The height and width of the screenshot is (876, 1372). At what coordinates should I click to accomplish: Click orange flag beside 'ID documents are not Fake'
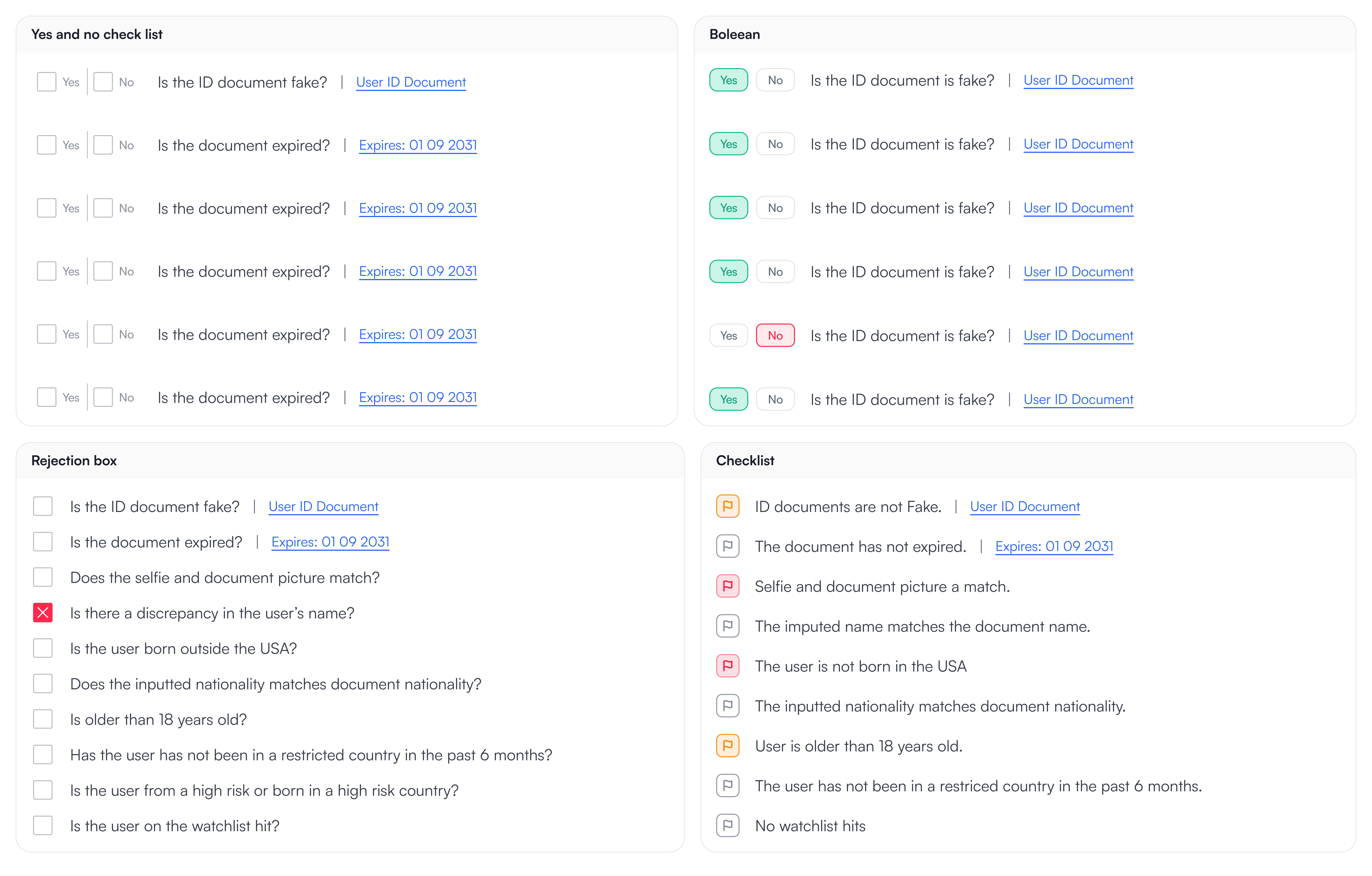[x=728, y=506]
